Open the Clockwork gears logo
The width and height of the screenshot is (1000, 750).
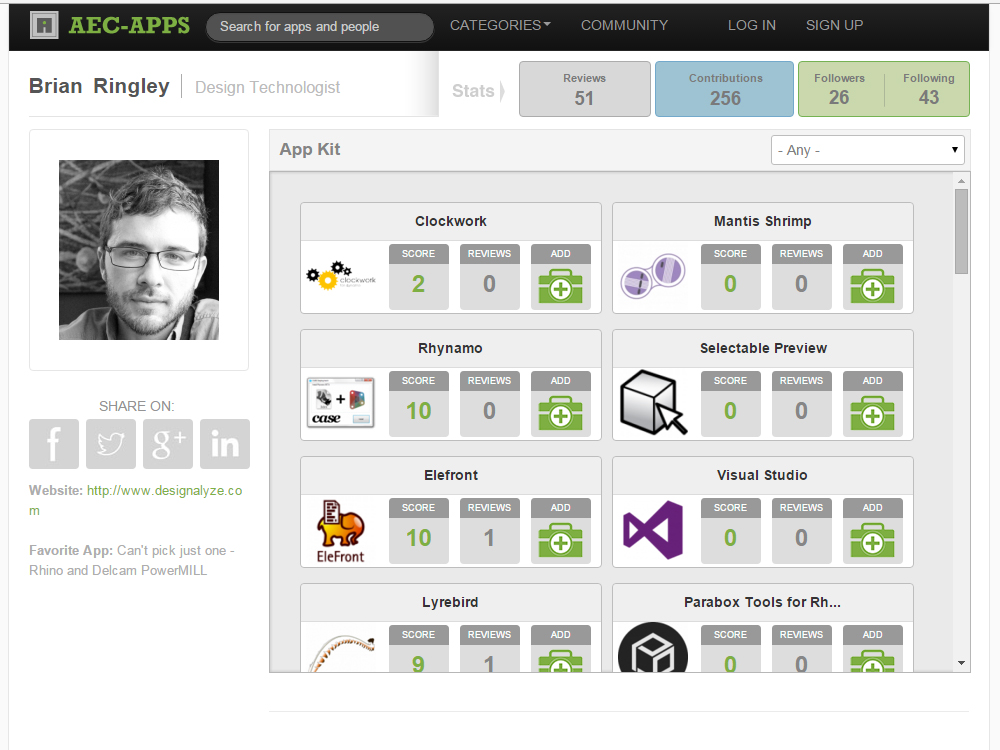click(x=341, y=276)
